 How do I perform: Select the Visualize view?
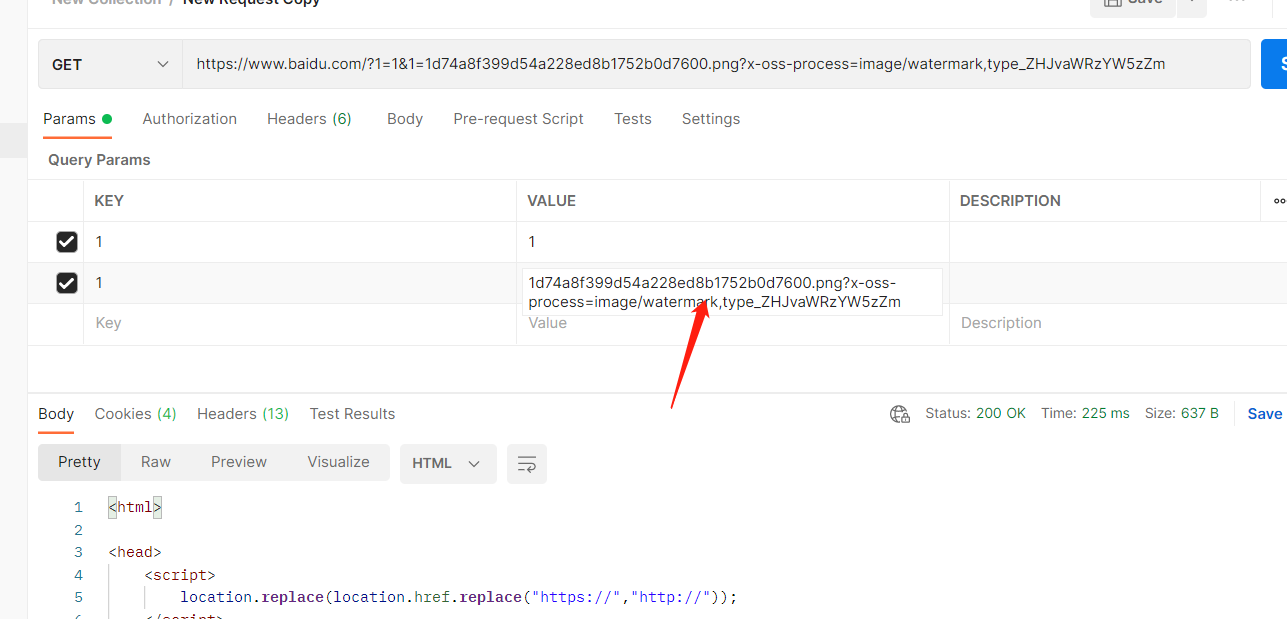point(338,462)
